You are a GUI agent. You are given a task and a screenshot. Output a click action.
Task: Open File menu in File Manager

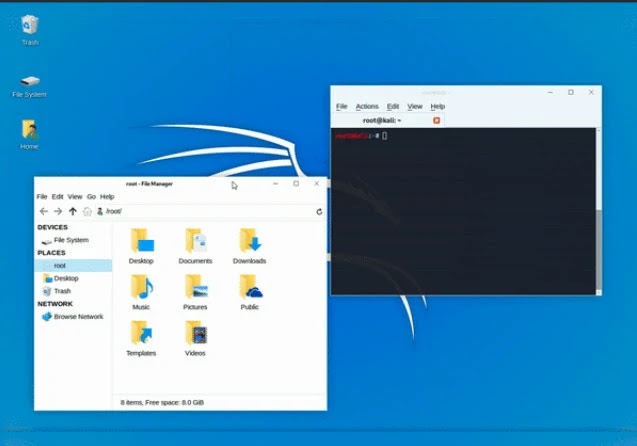click(x=42, y=197)
